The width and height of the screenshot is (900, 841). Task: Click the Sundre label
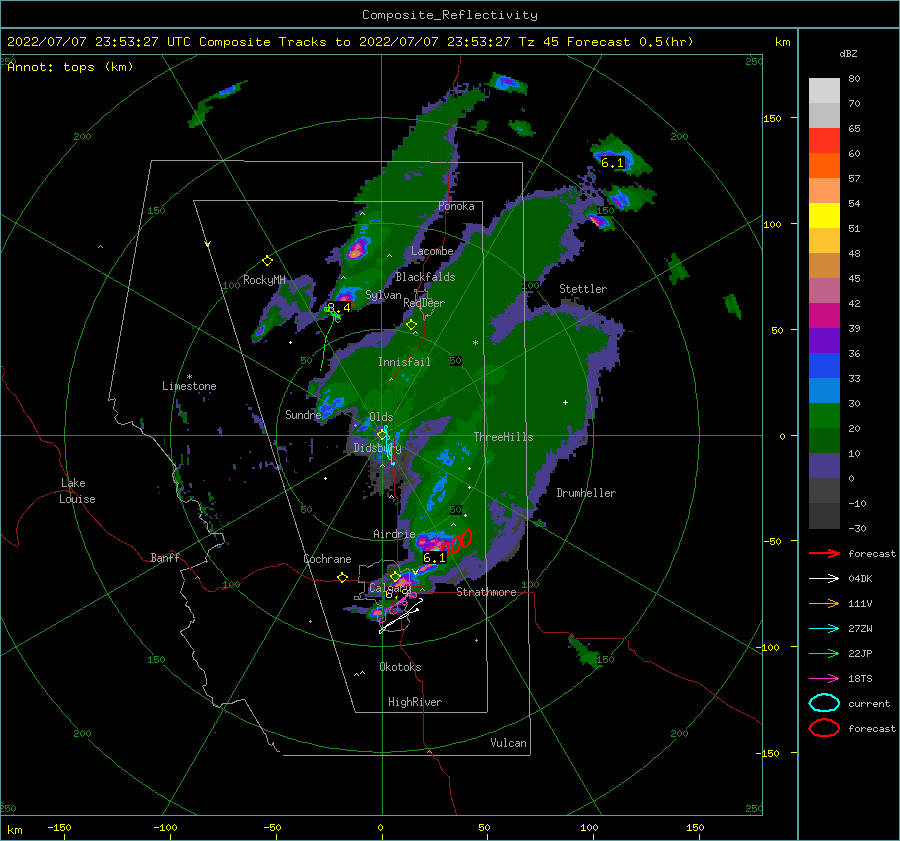pos(303,414)
